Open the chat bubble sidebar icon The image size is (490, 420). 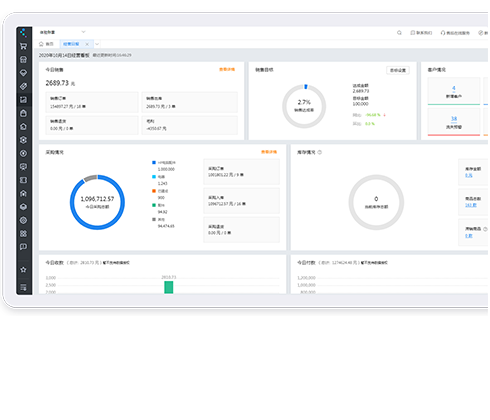pyautogui.click(x=23, y=247)
